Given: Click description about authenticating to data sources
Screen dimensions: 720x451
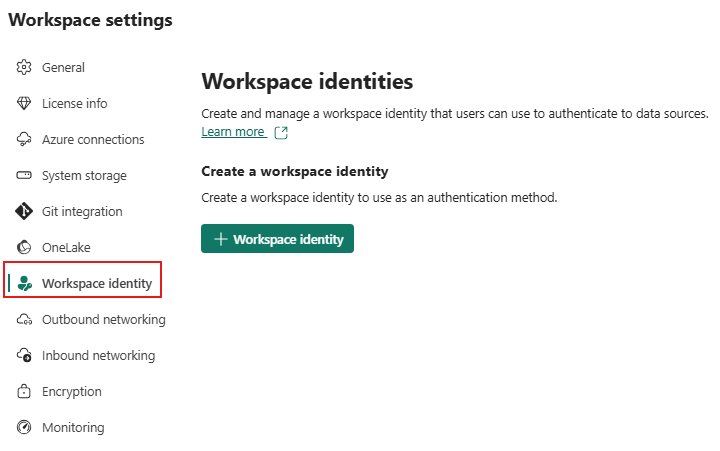Looking at the screenshot, I should pyautogui.click(x=455, y=113).
